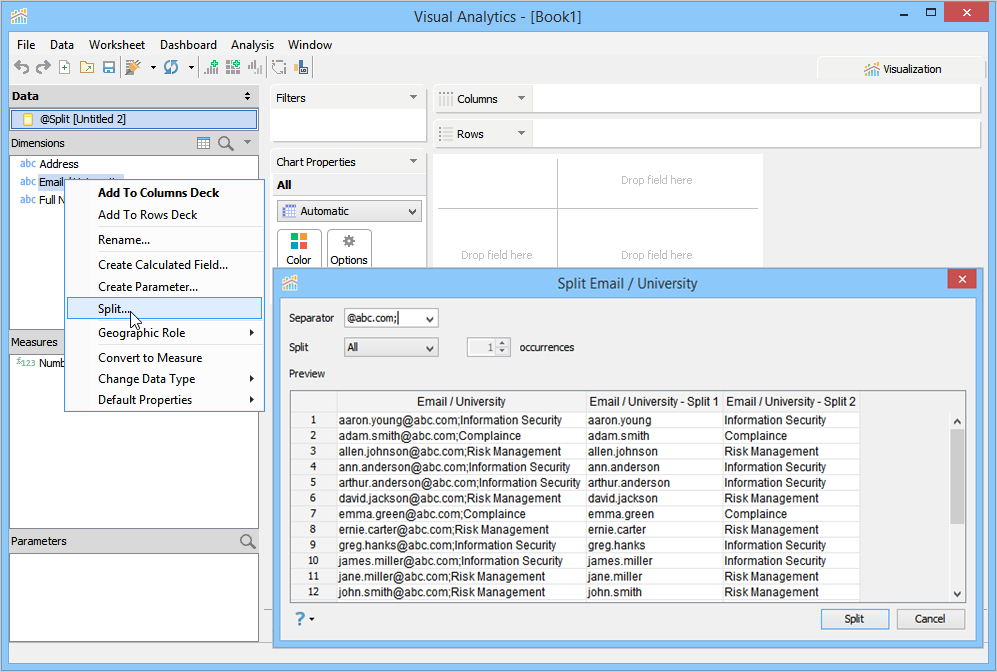Open the refresh dropdown arrow in toolbar
This screenshot has height=672, width=997.
pos(191,67)
